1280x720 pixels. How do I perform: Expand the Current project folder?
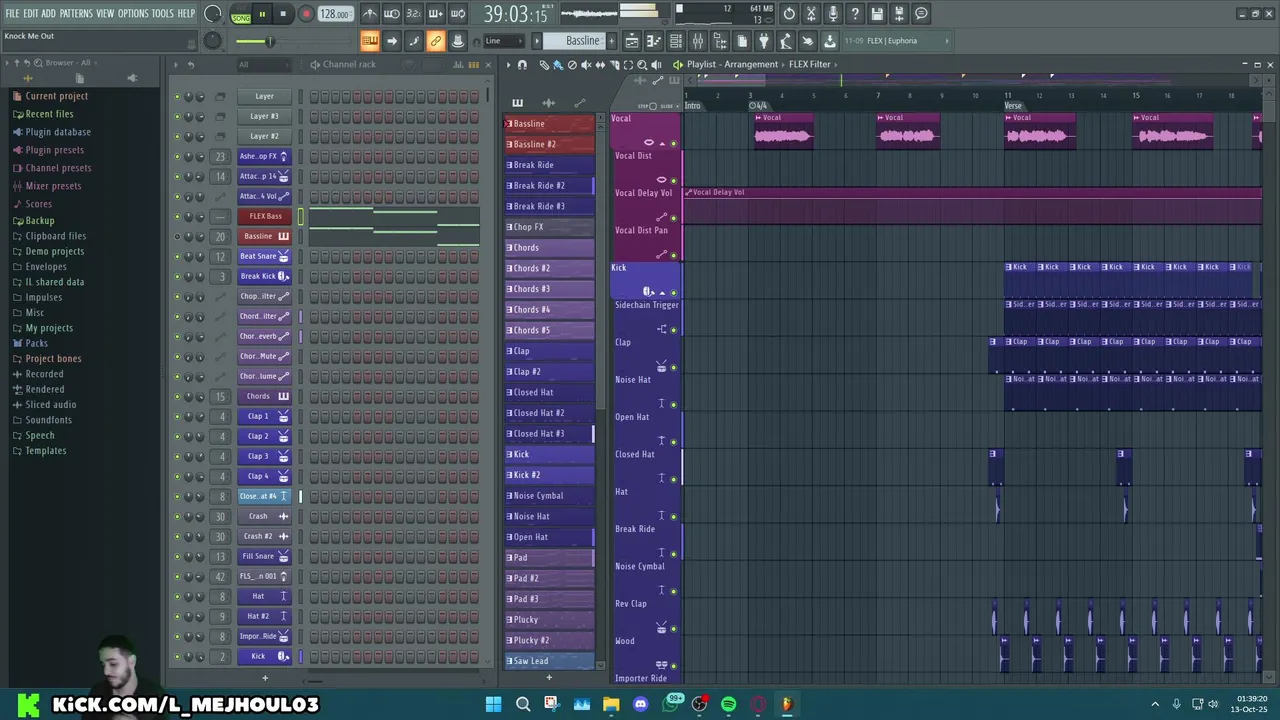[56, 96]
